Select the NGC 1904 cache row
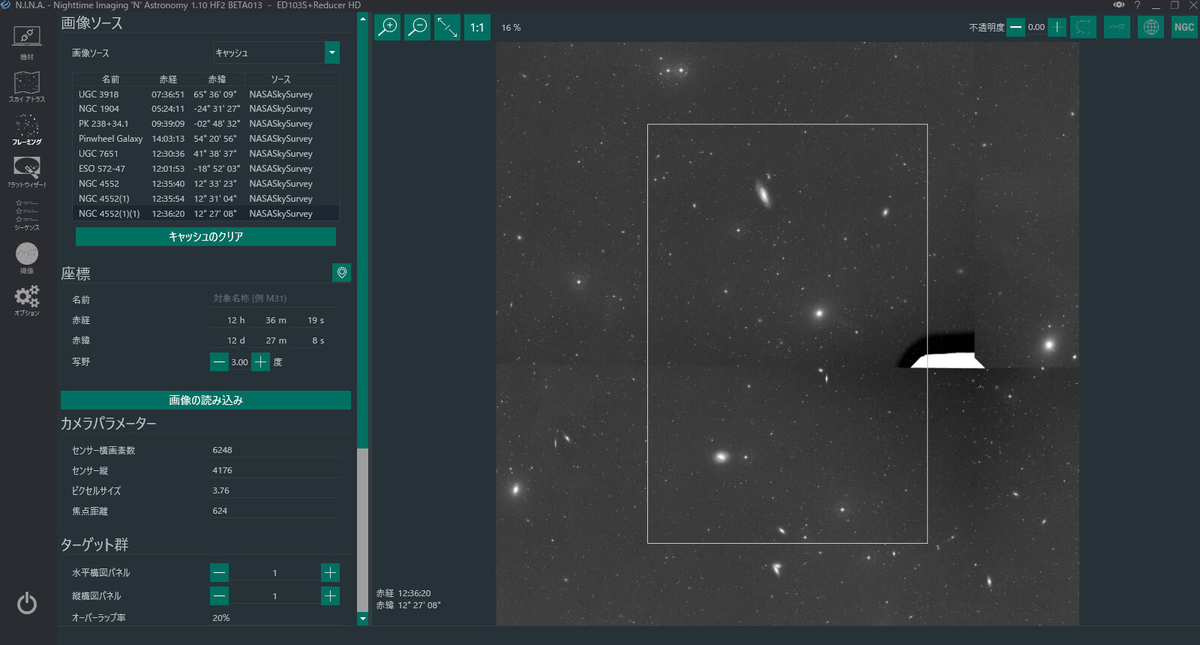The width and height of the screenshot is (1200, 645). point(206,109)
